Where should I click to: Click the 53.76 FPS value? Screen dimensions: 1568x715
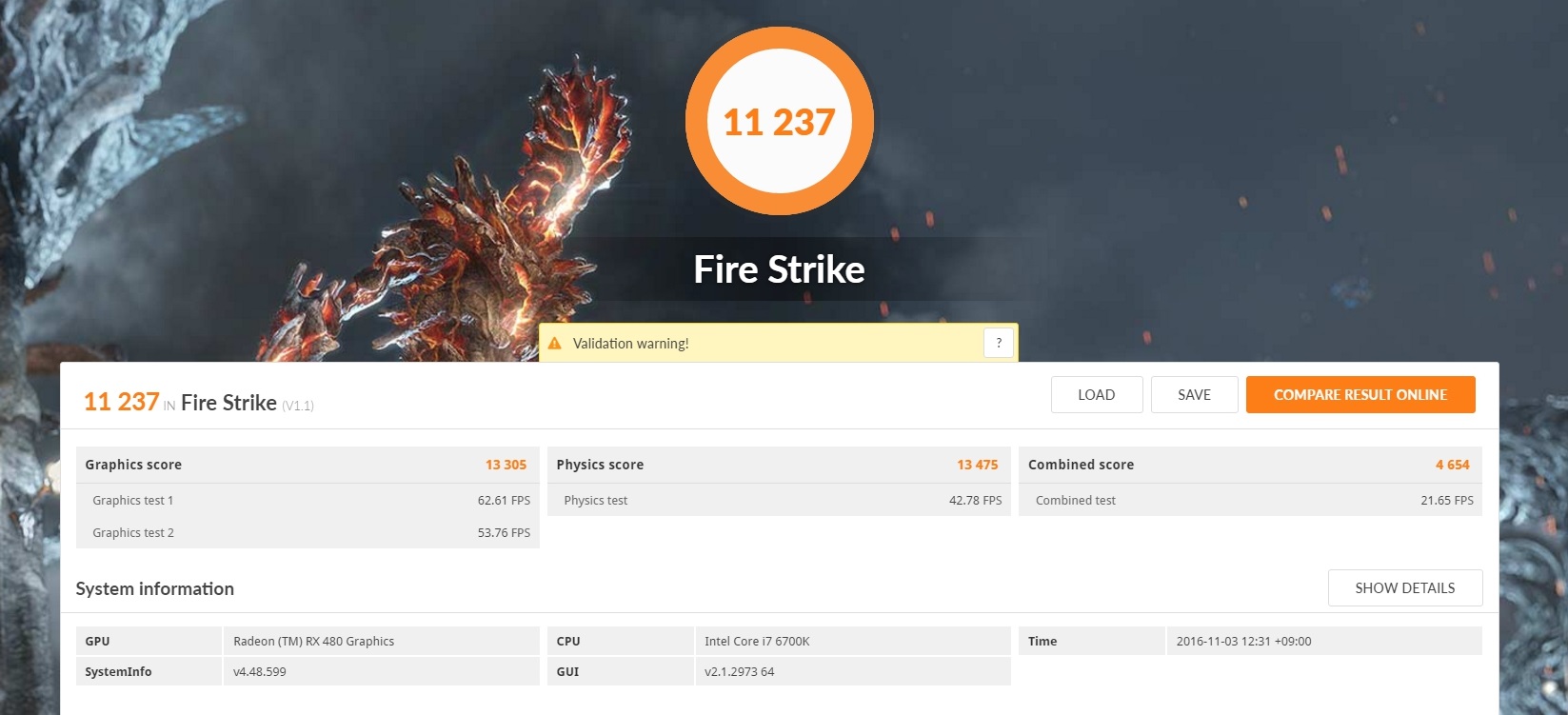coord(504,533)
